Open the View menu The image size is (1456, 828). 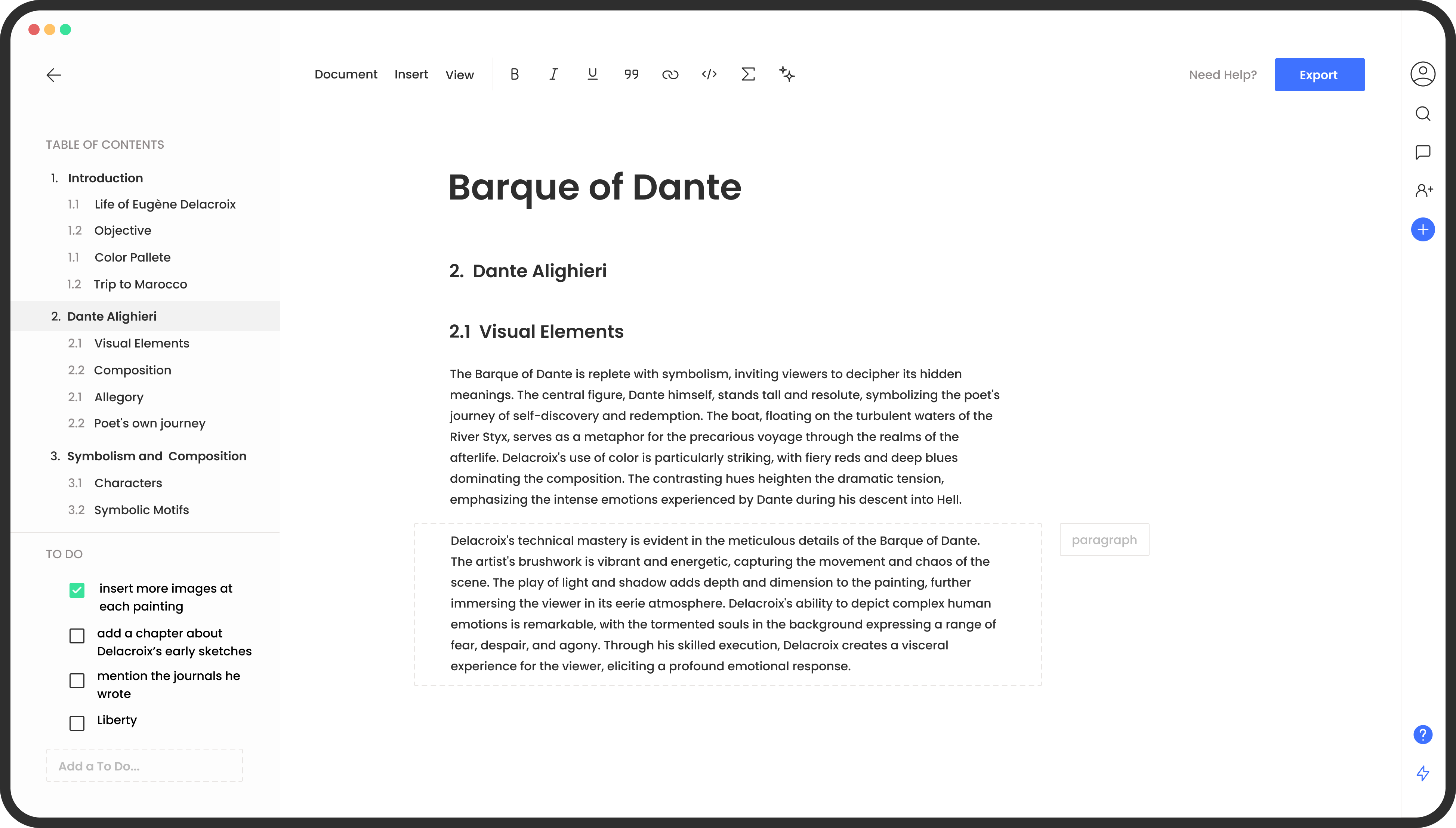point(460,75)
